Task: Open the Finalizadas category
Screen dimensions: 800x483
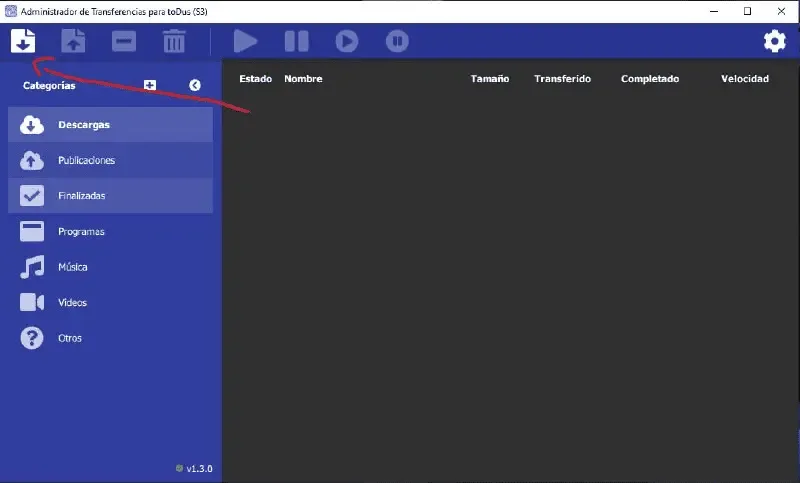Action: [111, 195]
